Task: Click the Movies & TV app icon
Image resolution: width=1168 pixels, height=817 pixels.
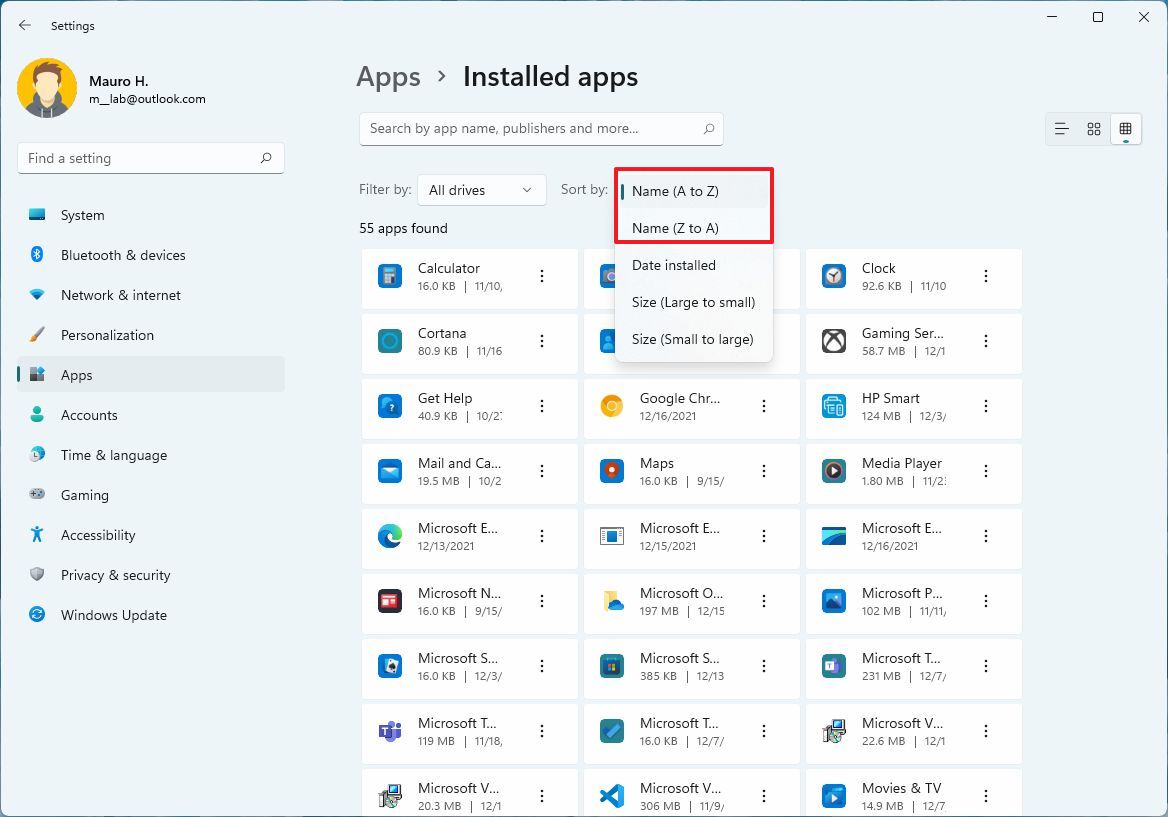Action: click(833, 796)
